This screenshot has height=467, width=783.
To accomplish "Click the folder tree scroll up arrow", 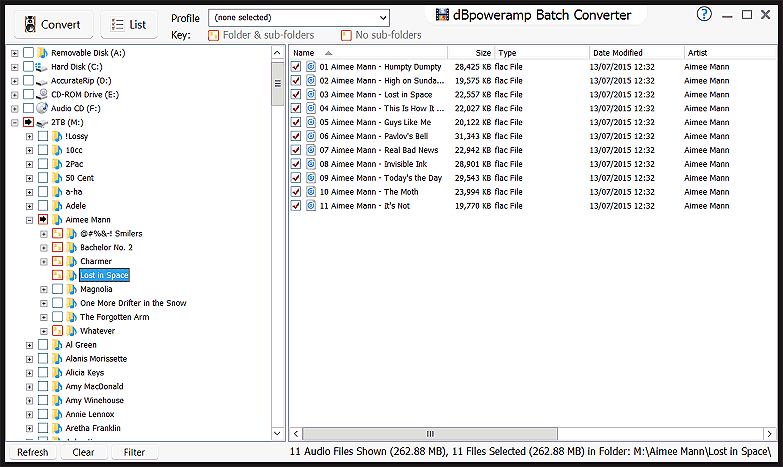I will (278, 53).
